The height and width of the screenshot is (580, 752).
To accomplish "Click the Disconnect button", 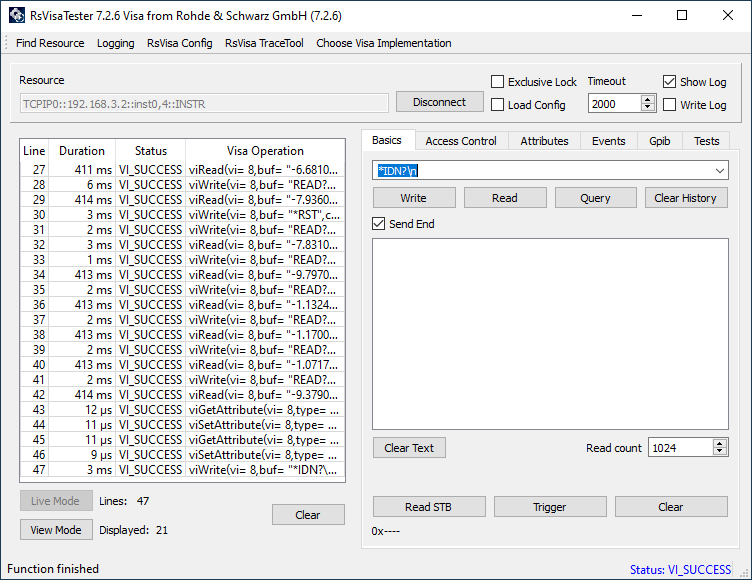I will [x=439, y=102].
